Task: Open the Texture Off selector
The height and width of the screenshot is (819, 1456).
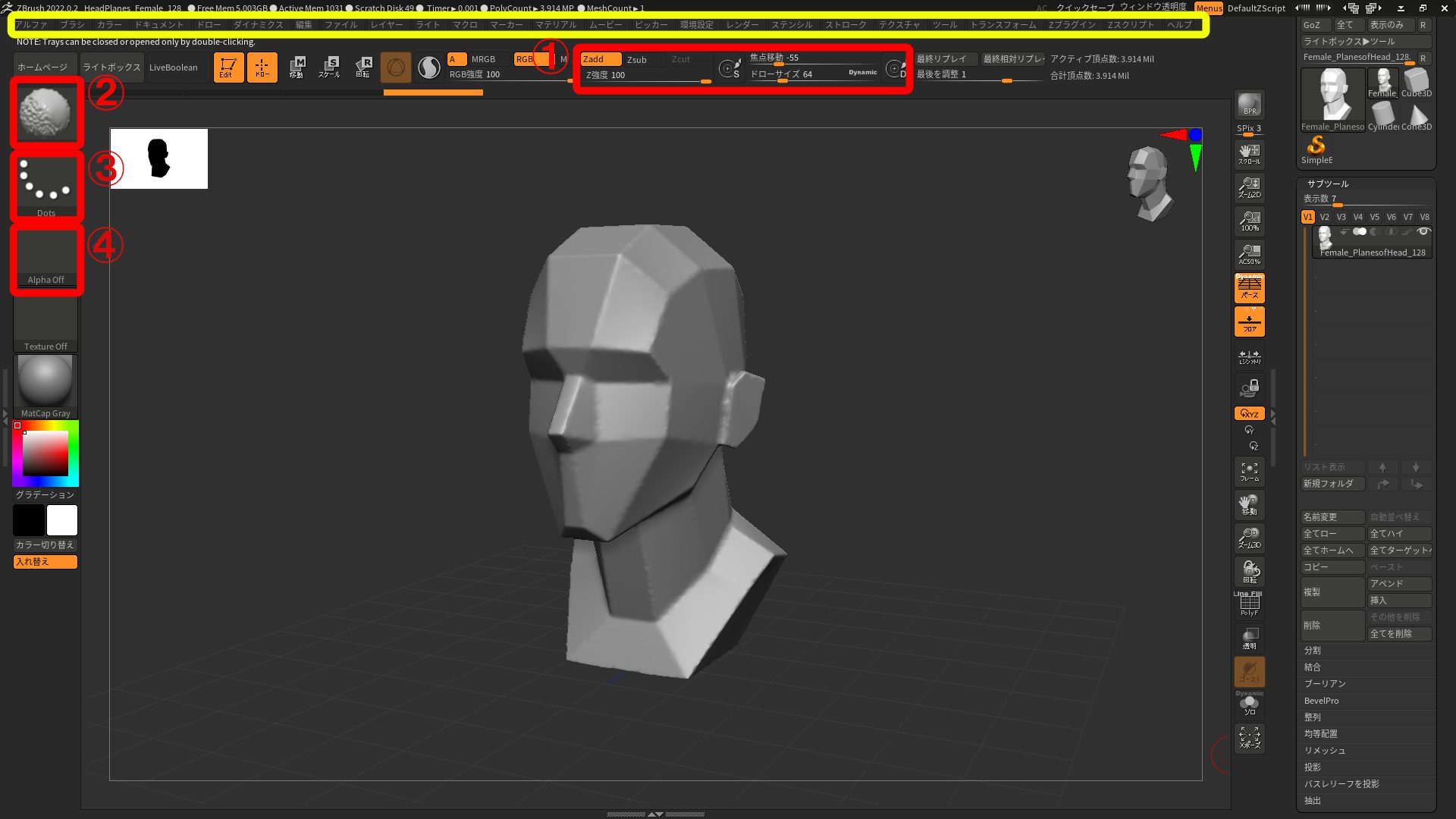Action: click(x=45, y=324)
